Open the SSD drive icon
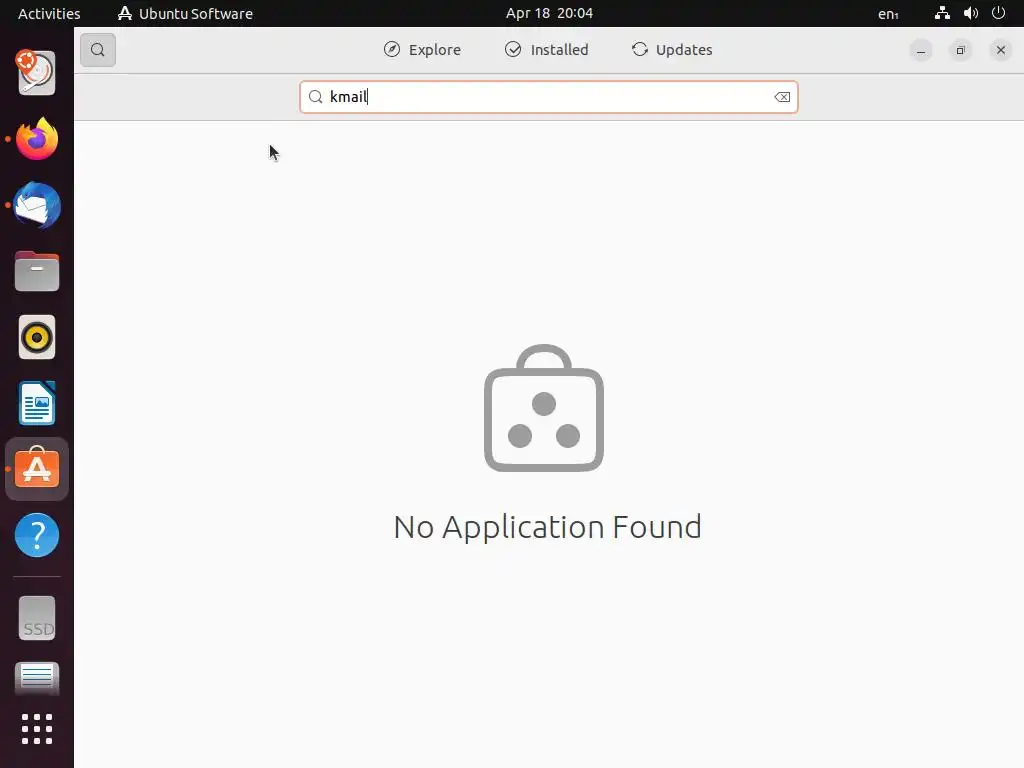Screen dimensions: 1024x768 point(37,618)
